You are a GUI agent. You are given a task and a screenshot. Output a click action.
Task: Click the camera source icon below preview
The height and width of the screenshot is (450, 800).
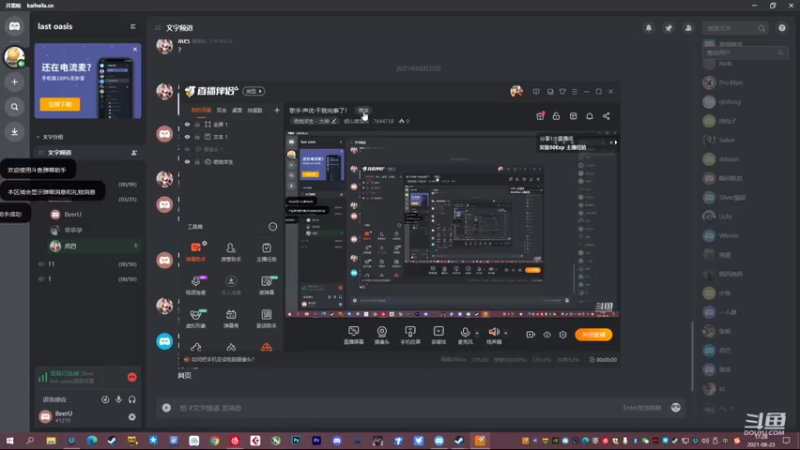(382, 335)
